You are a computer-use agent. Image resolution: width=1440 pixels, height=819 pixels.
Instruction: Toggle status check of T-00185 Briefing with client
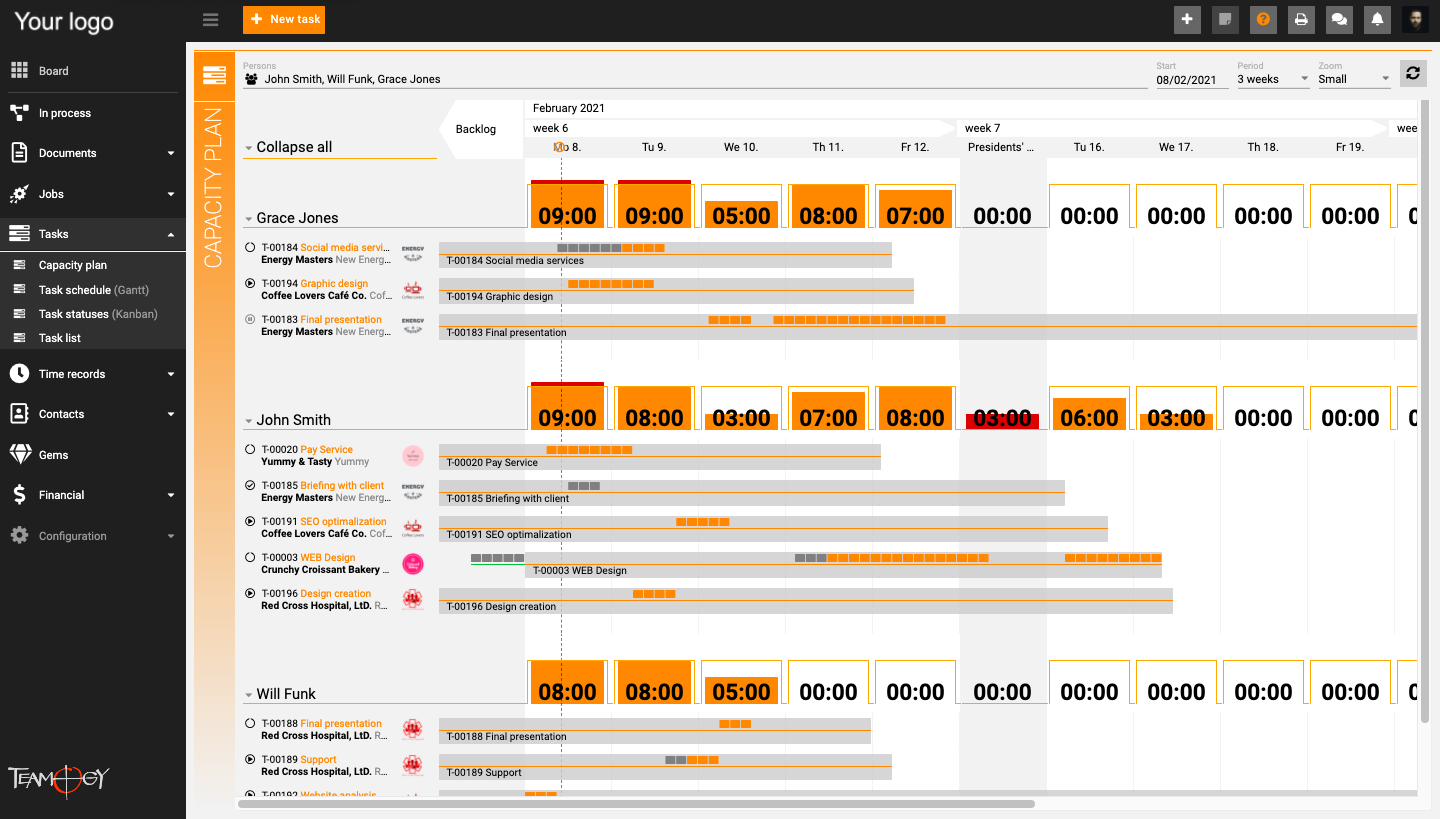tap(250, 485)
